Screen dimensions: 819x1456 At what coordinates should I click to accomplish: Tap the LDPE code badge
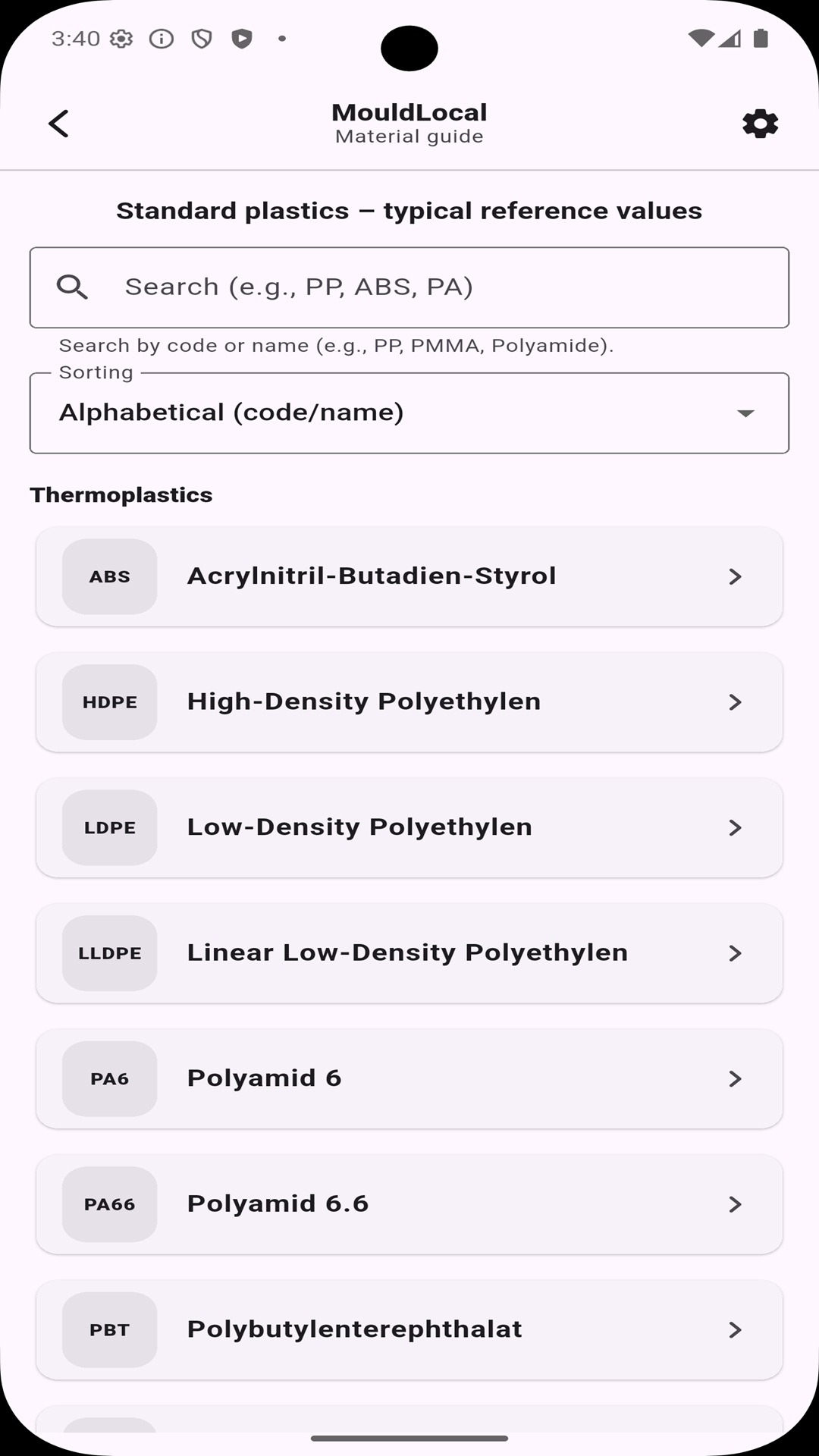point(110,827)
